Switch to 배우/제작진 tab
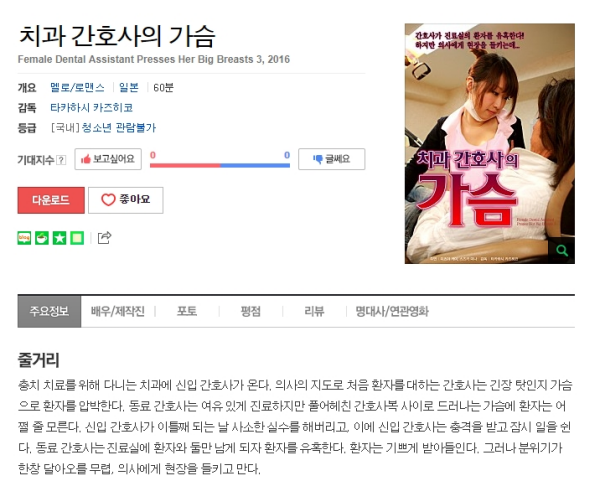 [x=118, y=311]
